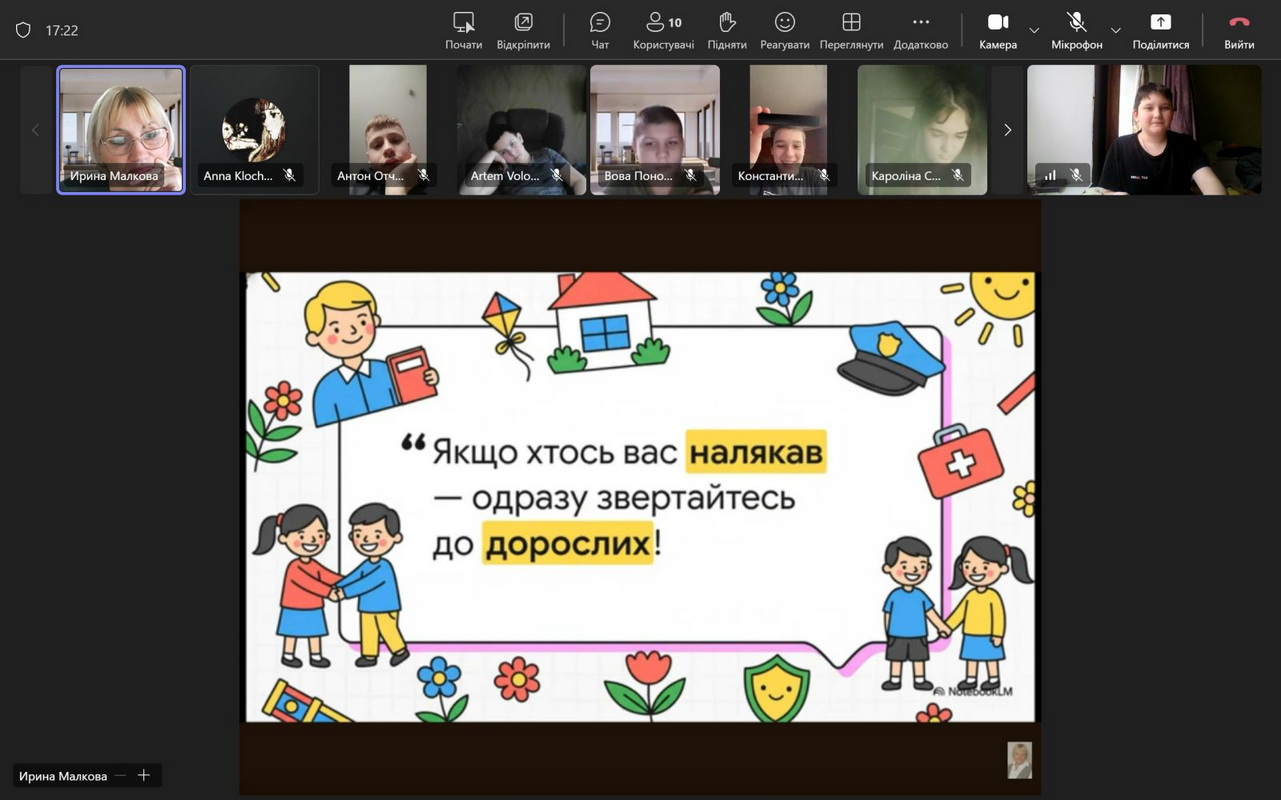Viewport: 1281px width, 800px height.
Task: Expand the camera options dropdown arrow
Action: click(1034, 30)
